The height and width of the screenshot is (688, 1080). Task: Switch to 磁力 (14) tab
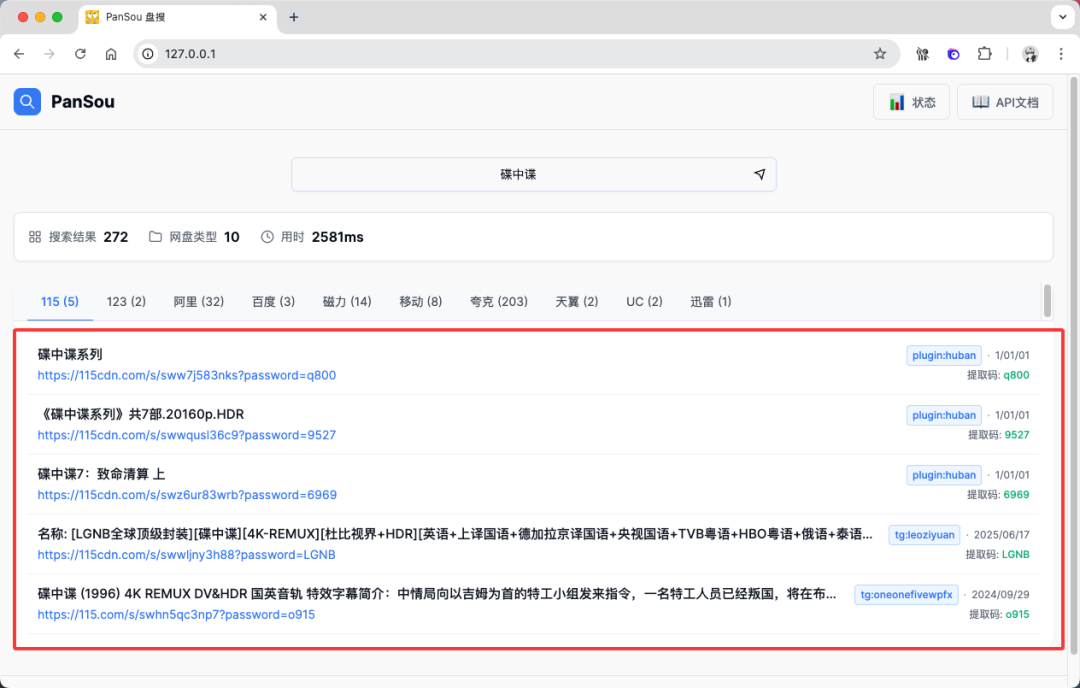coord(347,301)
